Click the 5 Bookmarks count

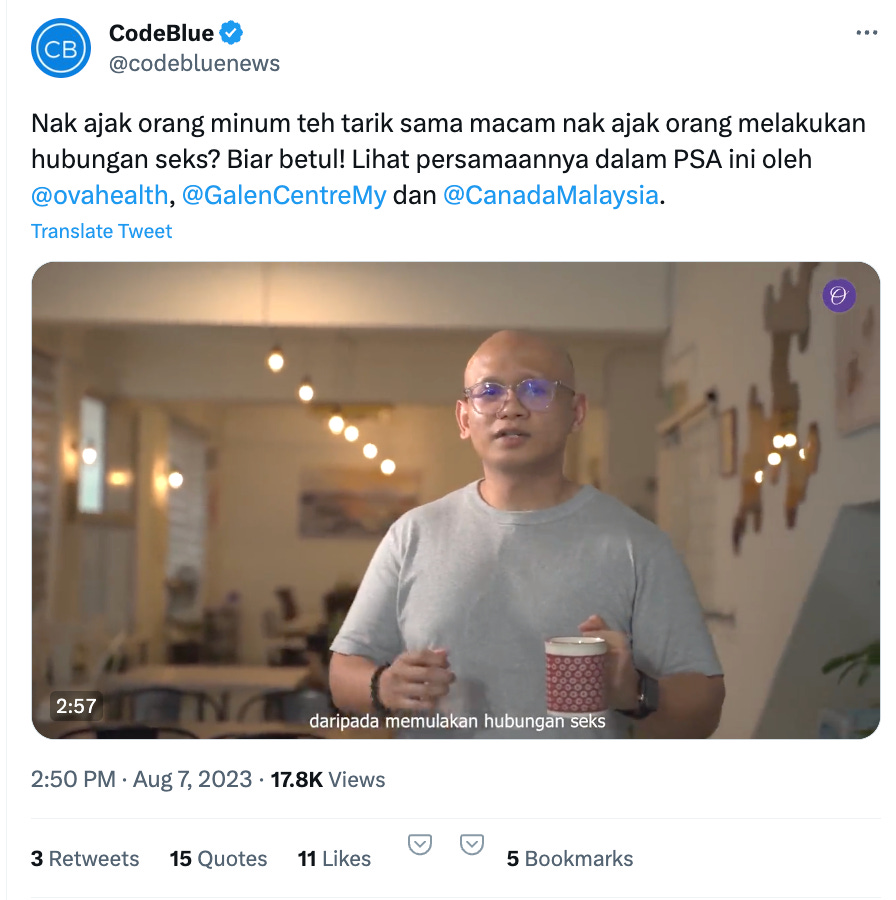pos(570,859)
